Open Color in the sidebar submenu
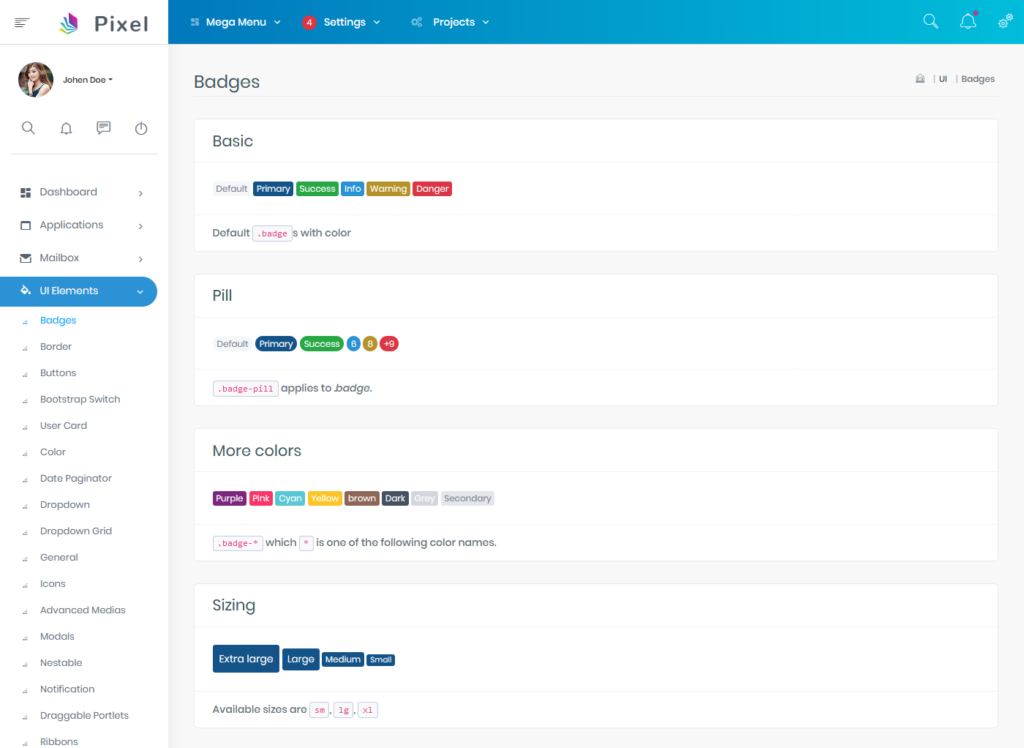 click(53, 452)
